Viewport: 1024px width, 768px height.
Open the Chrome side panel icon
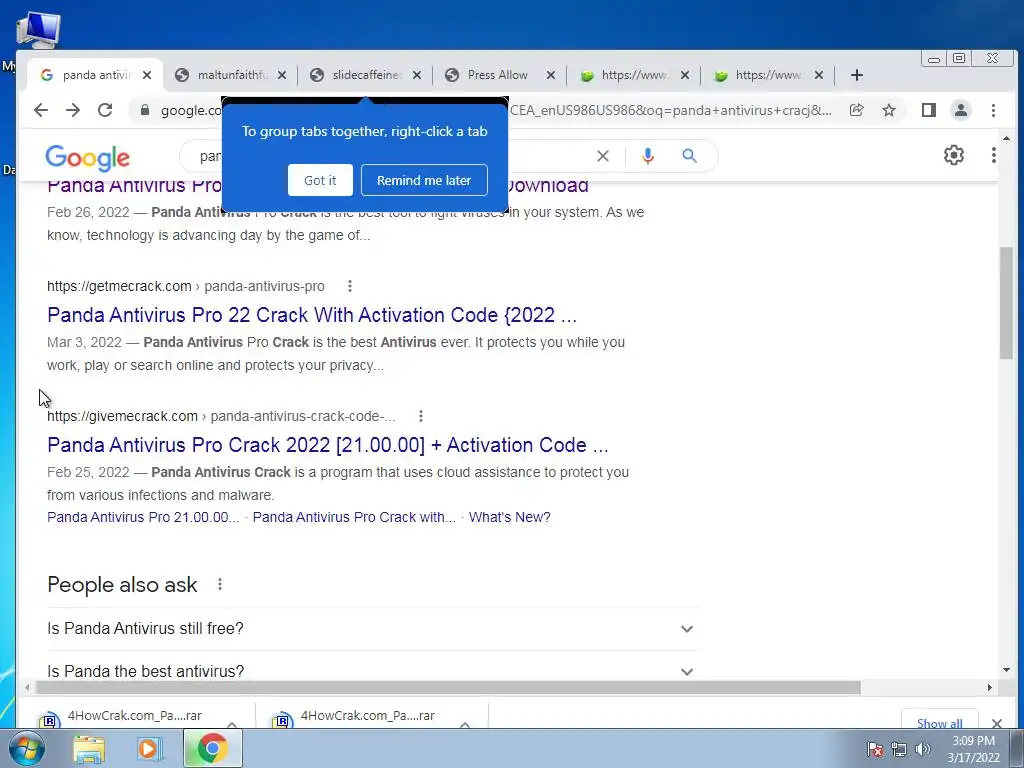pyautogui.click(x=929, y=110)
